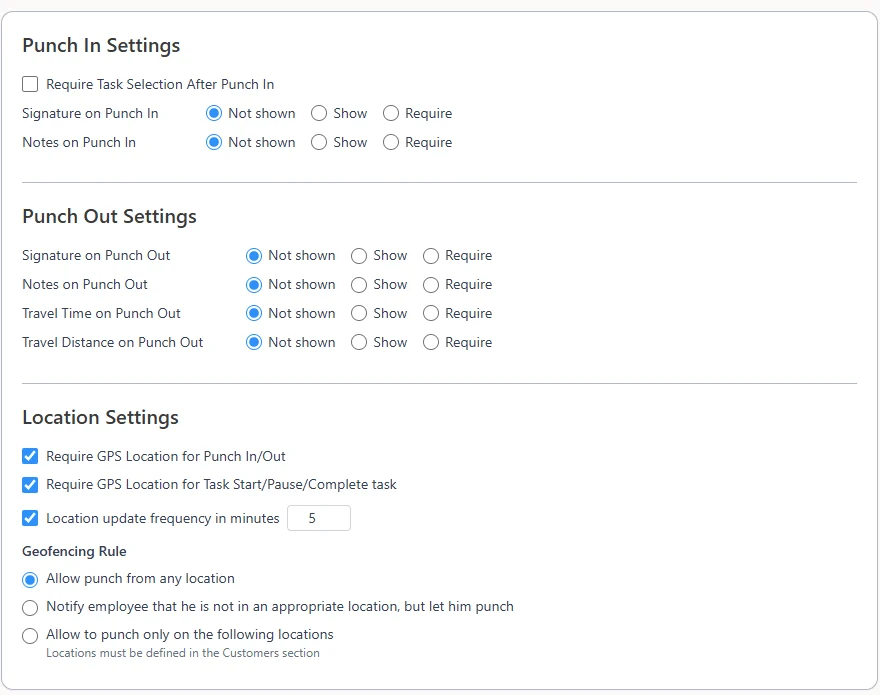Click the Travel Distance on Punch Out label
880x695 pixels.
113,342
